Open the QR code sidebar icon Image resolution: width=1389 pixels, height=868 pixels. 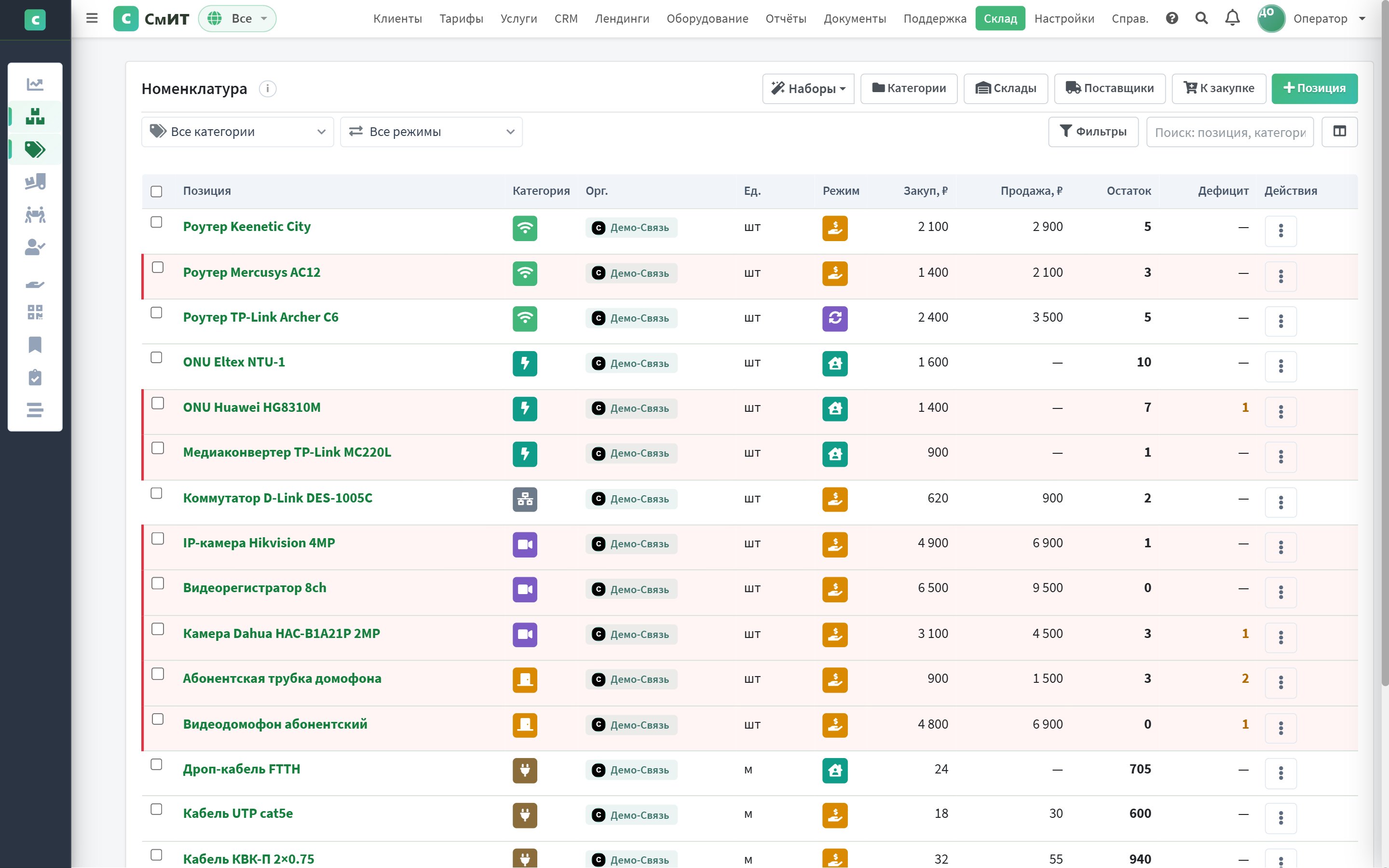tap(35, 312)
